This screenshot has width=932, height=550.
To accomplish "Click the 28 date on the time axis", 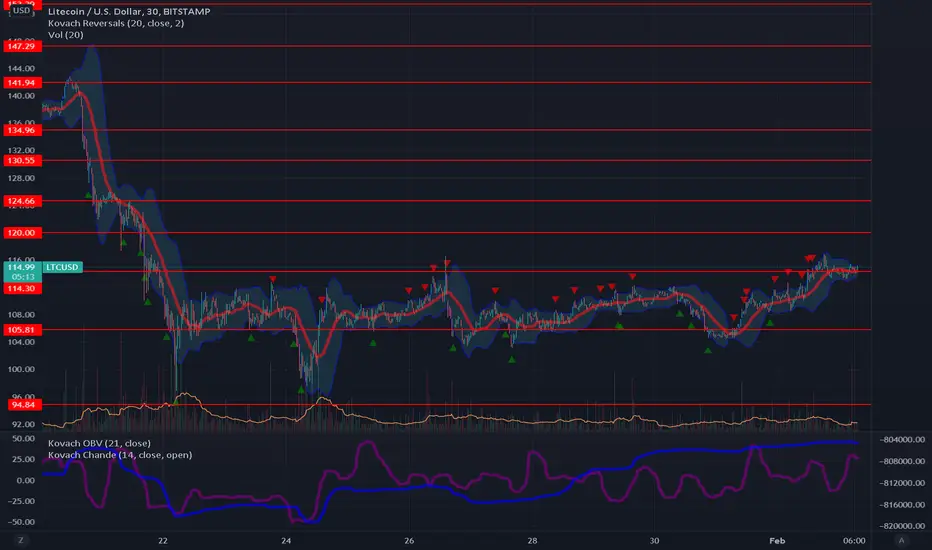I will [x=532, y=540].
